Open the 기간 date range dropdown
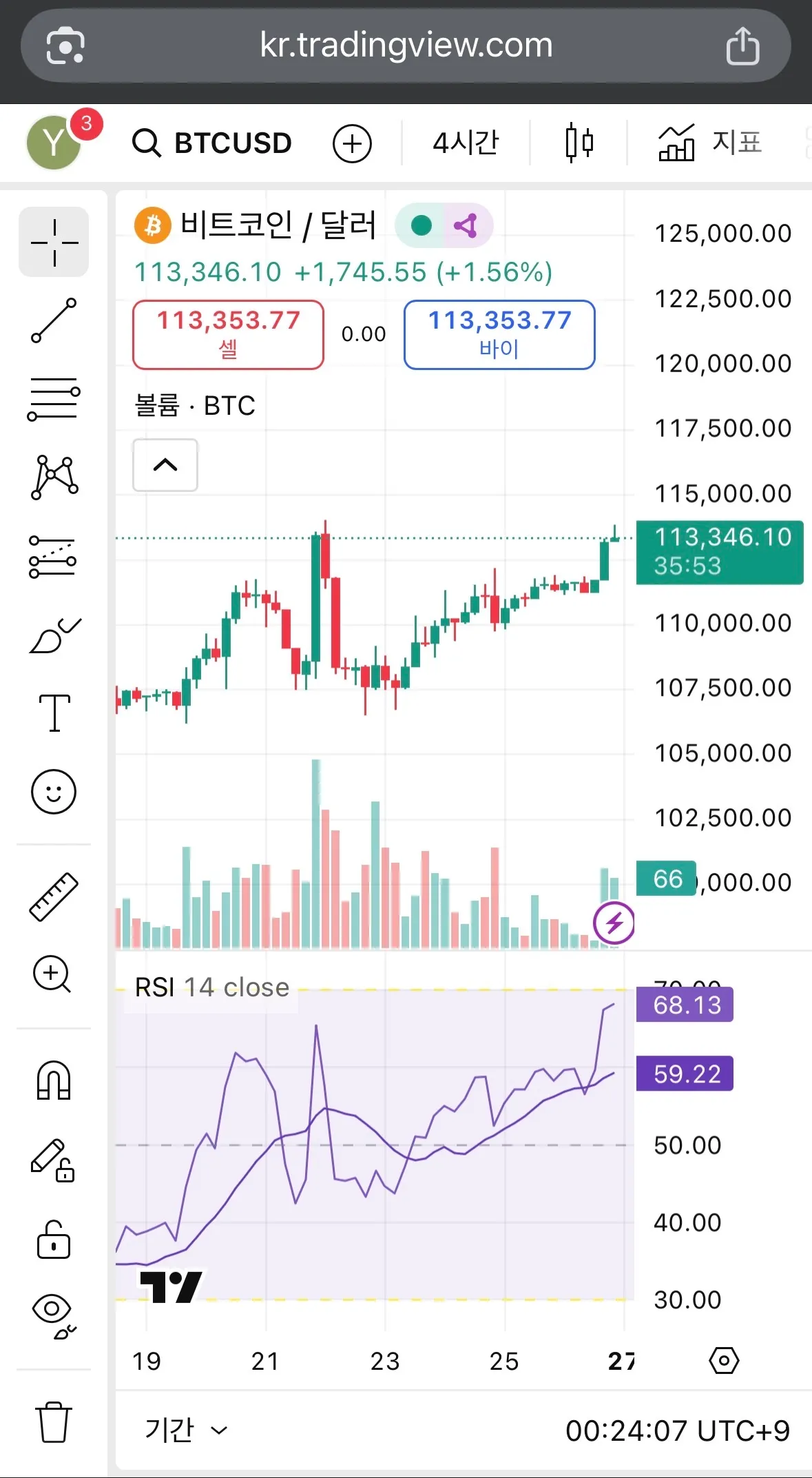The image size is (812, 1478). coord(185,1430)
